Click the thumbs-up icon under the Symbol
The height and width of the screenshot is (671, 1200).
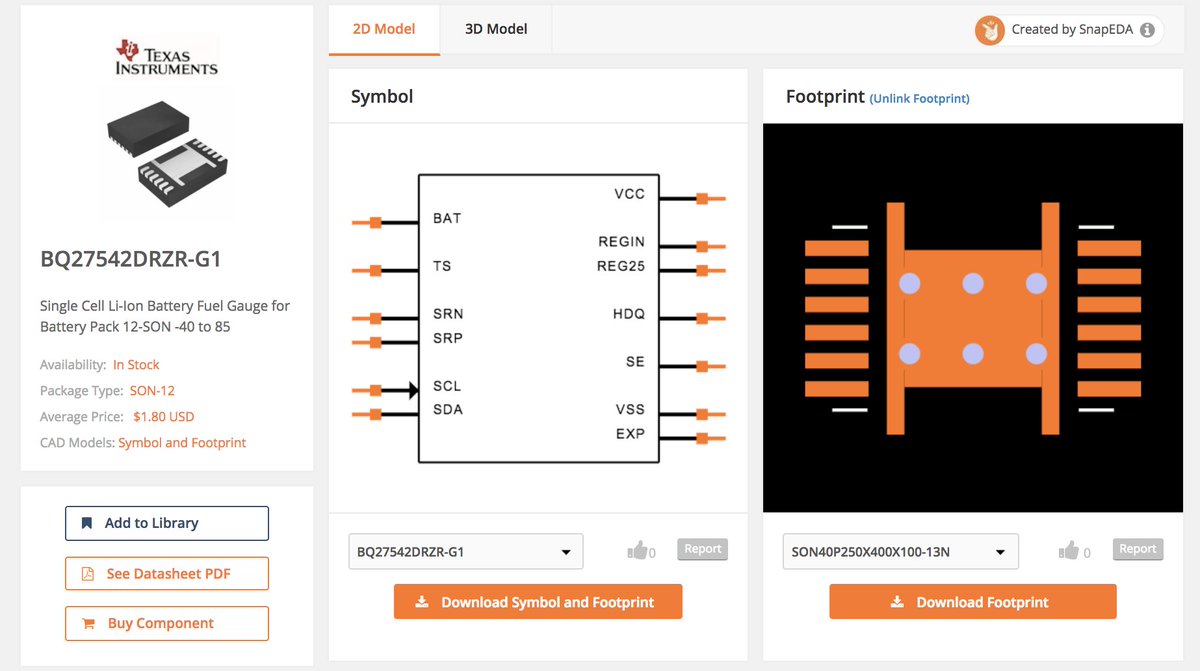click(637, 550)
